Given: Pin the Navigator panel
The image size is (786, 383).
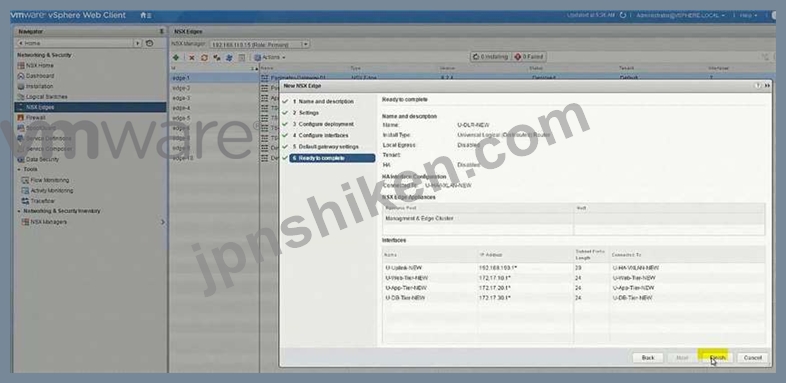Looking at the screenshot, I should [x=161, y=31].
